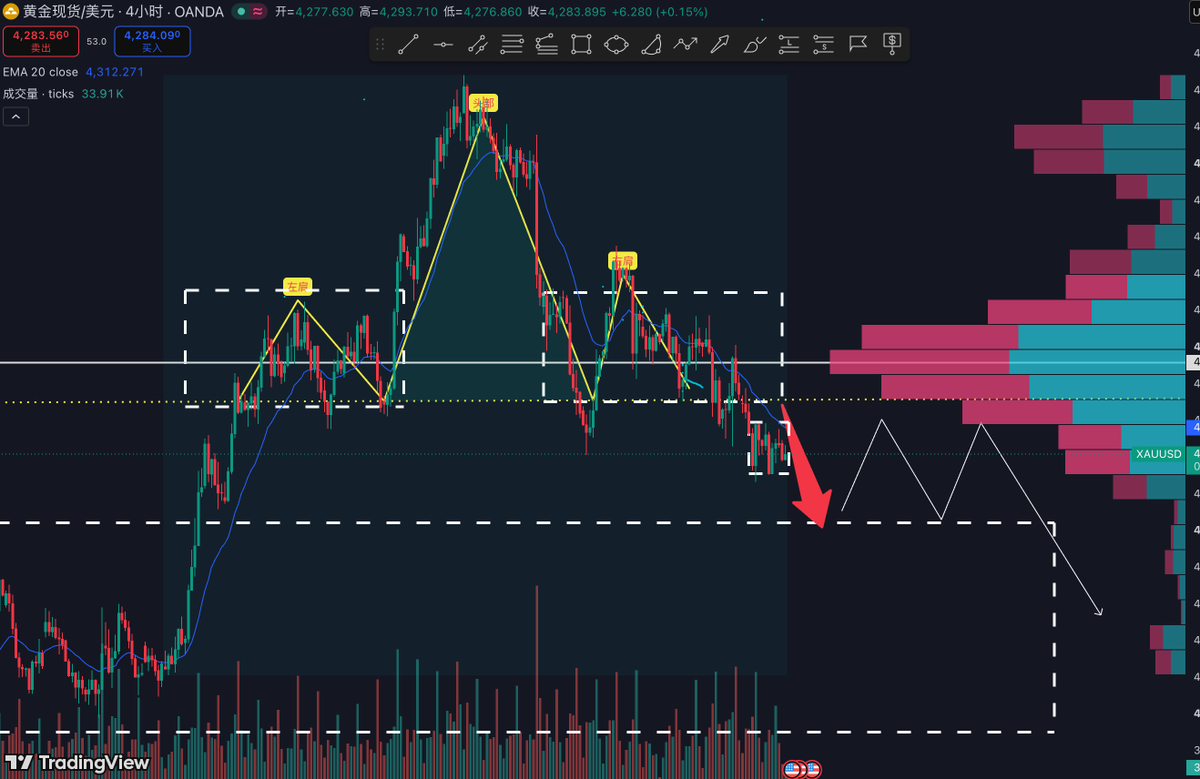The image size is (1200, 779).
Task: Select the EMA 20 close legend
Action: (x=42, y=72)
